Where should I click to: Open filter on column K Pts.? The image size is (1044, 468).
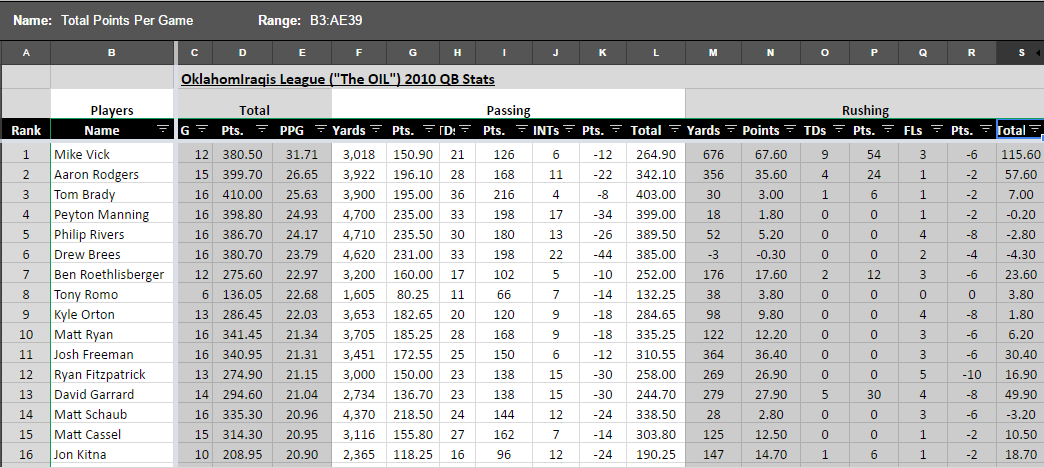(x=615, y=130)
